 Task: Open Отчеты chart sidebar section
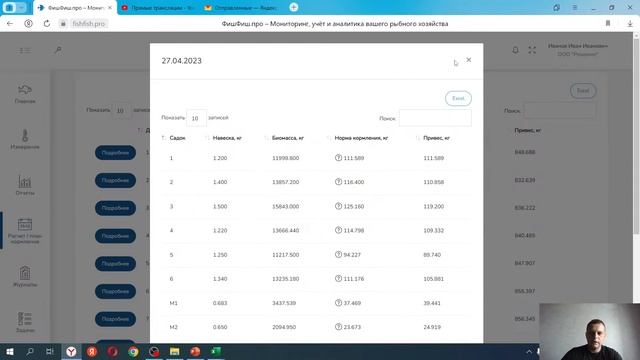click(25, 185)
